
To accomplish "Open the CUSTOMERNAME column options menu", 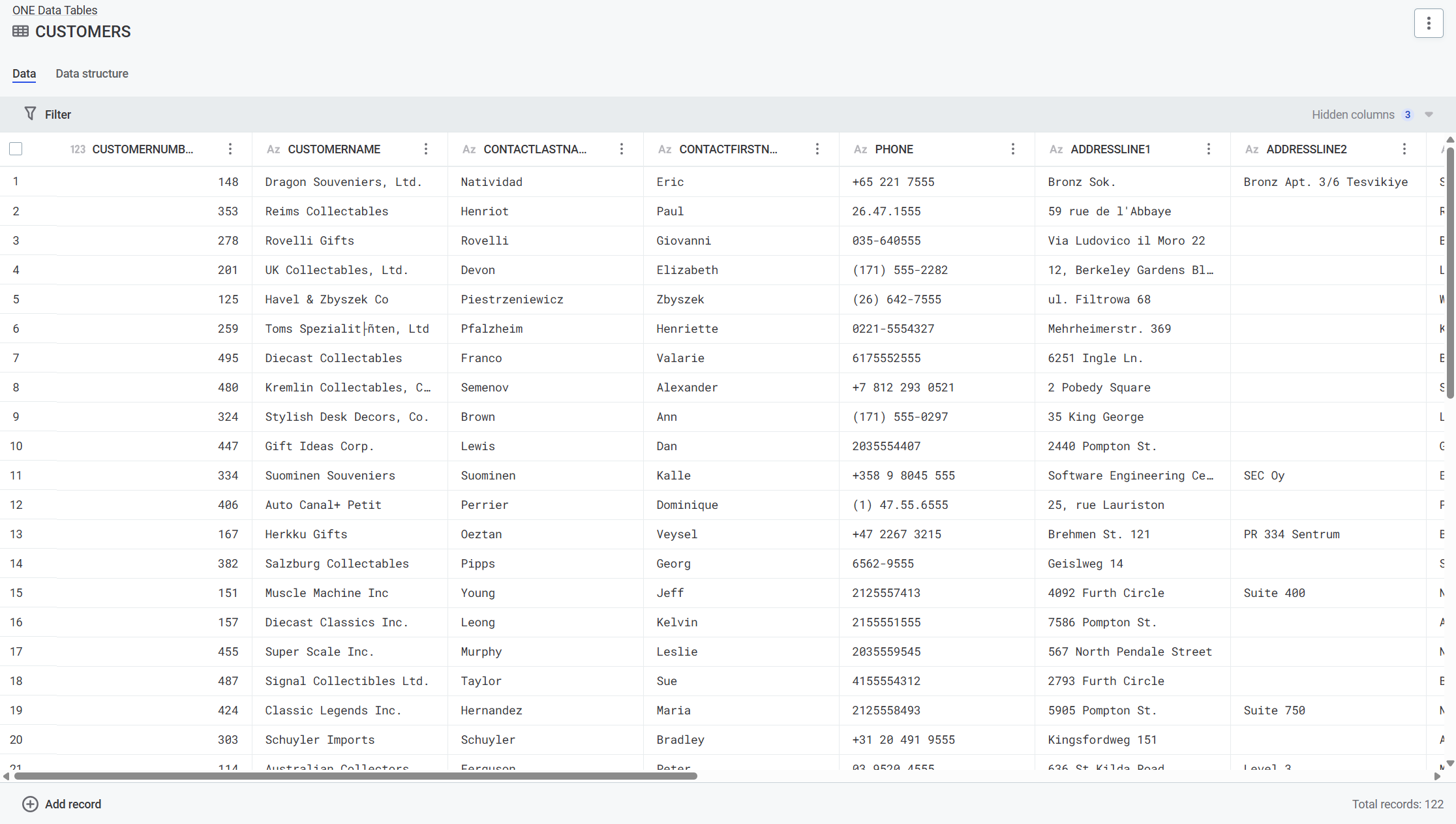I will pyautogui.click(x=426, y=149).
